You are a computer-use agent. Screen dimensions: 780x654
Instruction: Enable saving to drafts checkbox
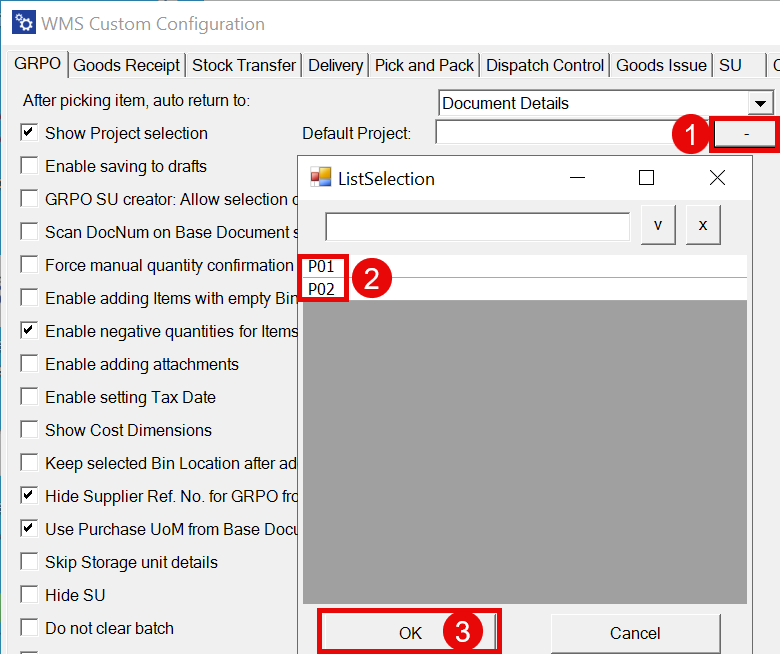tap(29, 166)
